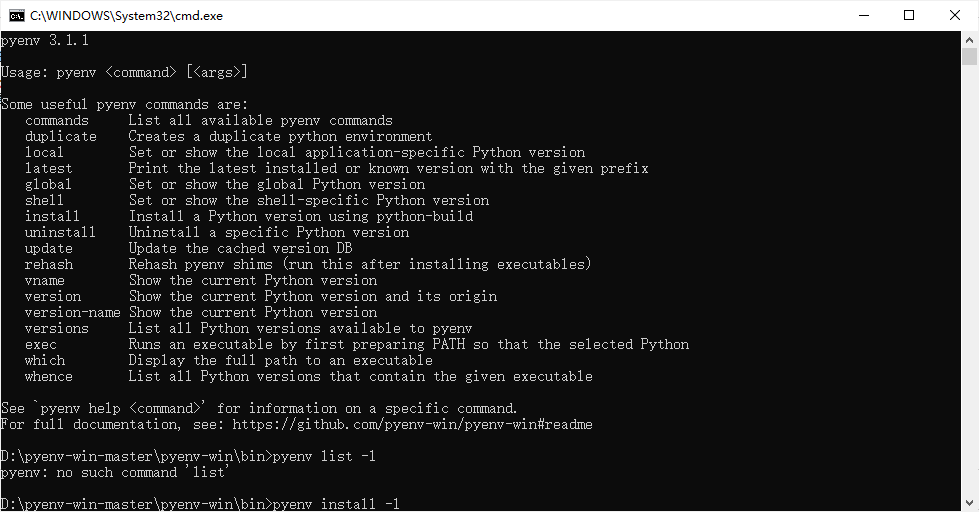Click the 'pyenv 3.1.1' version line
This screenshot has width=979, height=512.
[x=45, y=40]
